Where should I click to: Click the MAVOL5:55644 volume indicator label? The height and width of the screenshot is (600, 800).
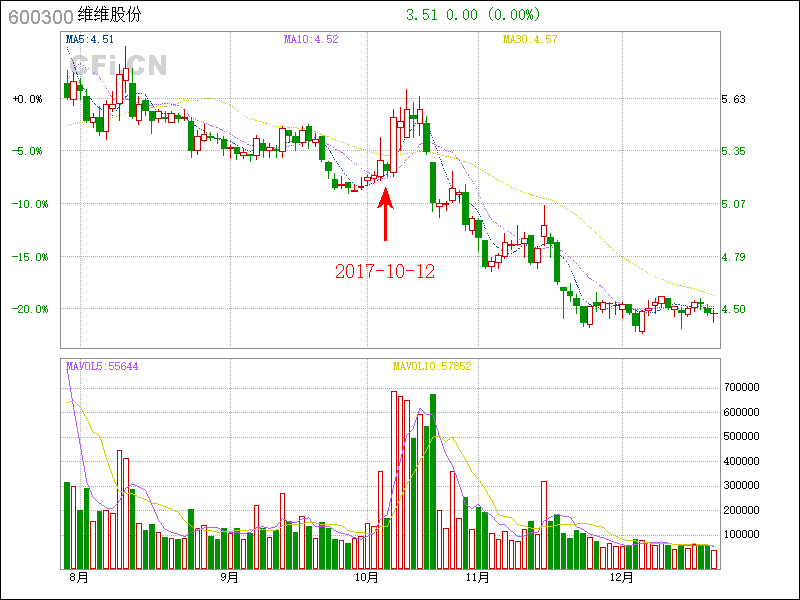point(102,367)
